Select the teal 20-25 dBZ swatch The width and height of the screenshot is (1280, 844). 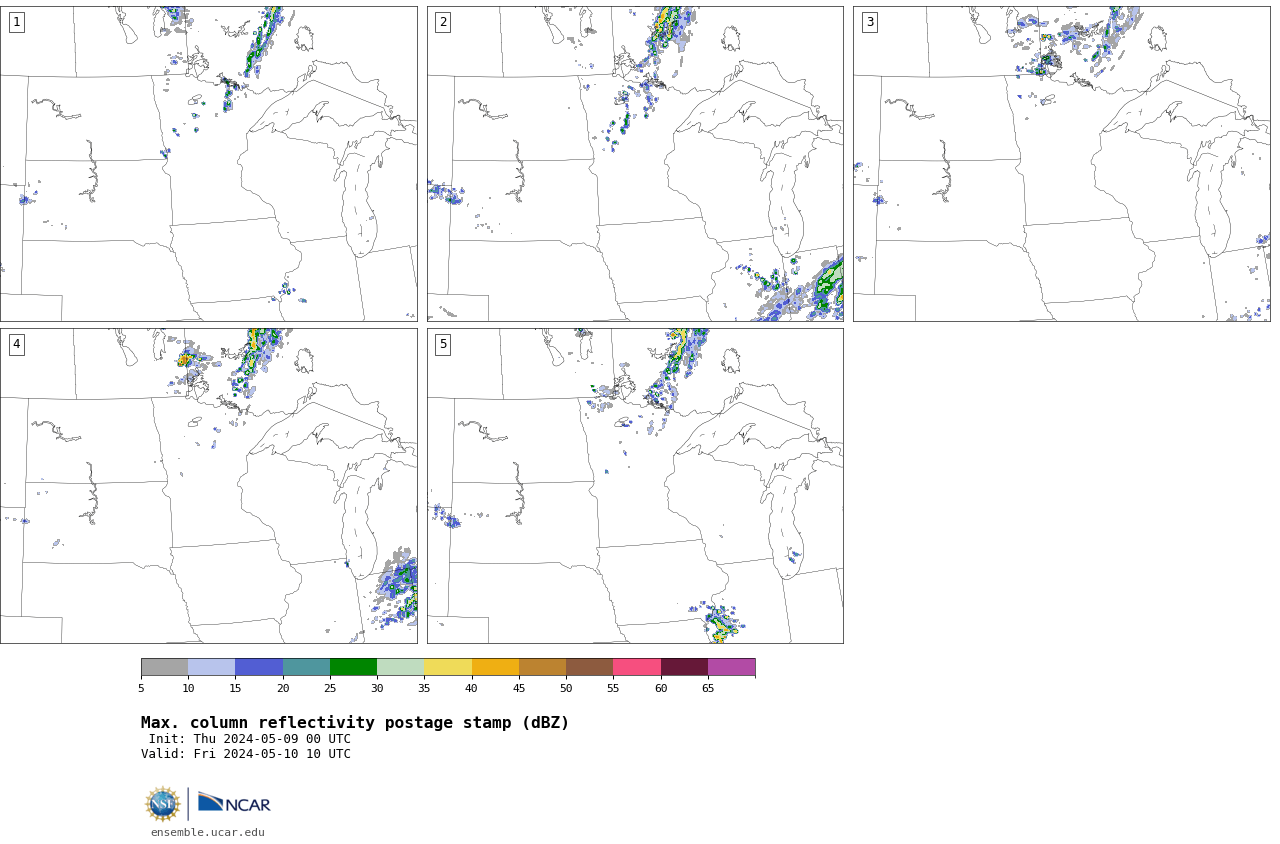pyautogui.click(x=306, y=667)
